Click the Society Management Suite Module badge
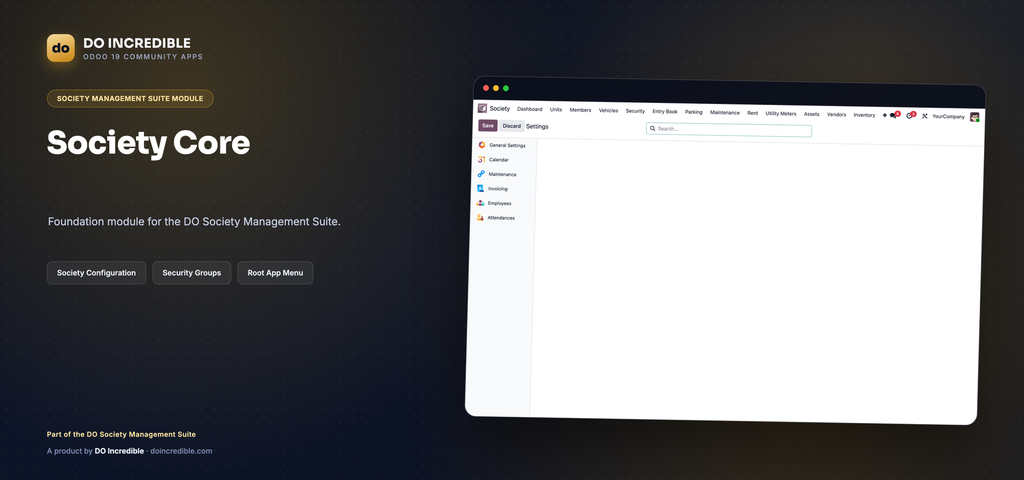The width and height of the screenshot is (1024, 480). [130, 99]
